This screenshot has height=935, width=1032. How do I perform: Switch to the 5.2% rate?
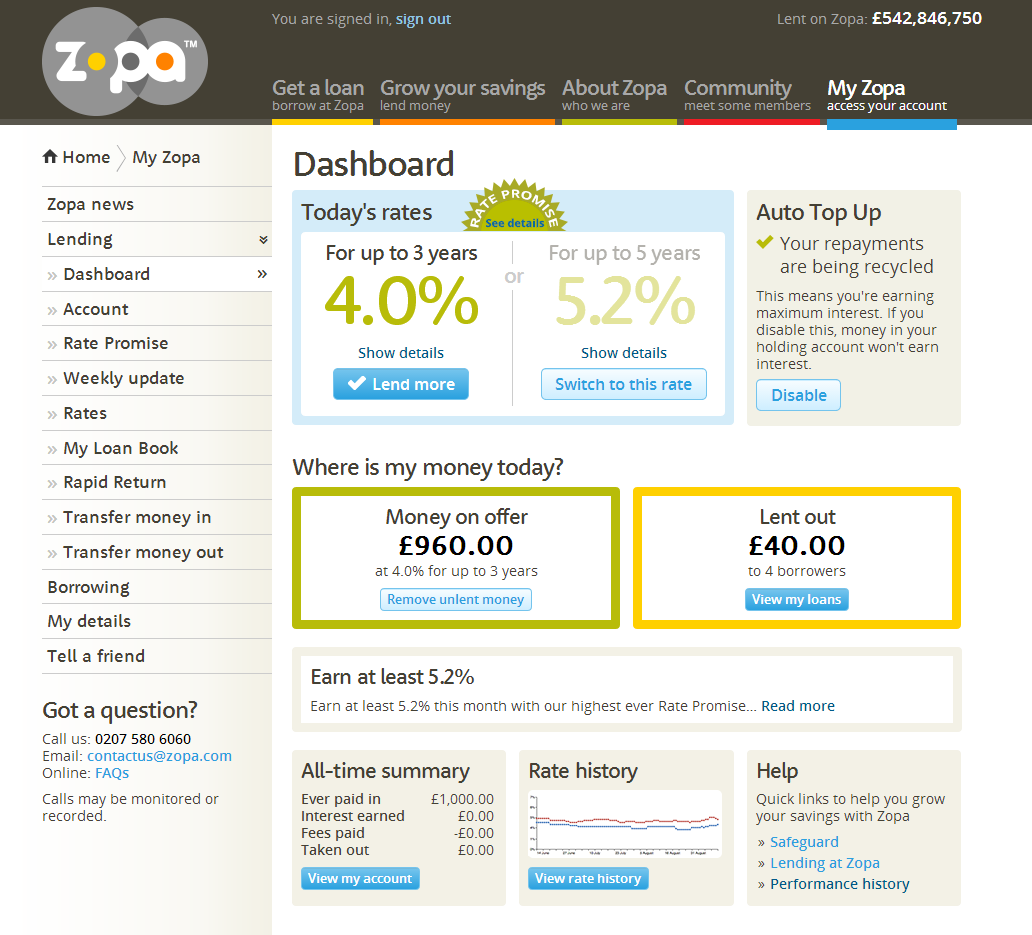coord(623,383)
